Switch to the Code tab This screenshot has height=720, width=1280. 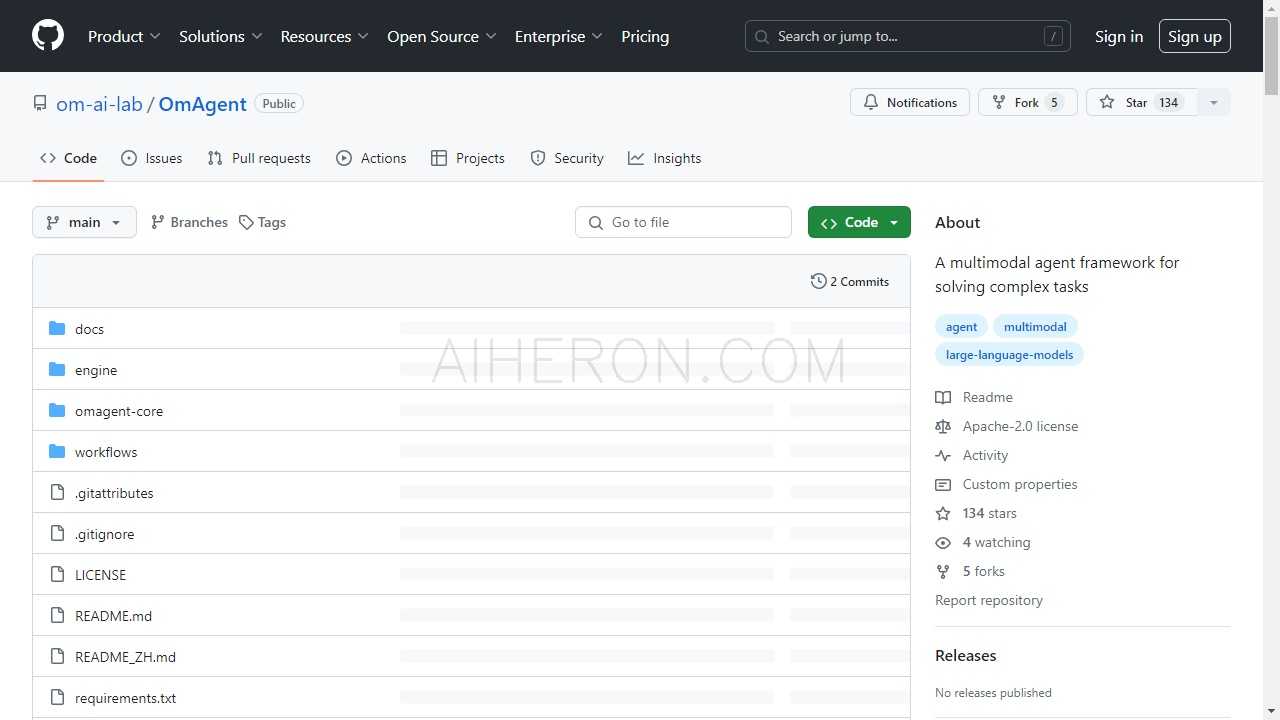pyautogui.click(x=68, y=158)
